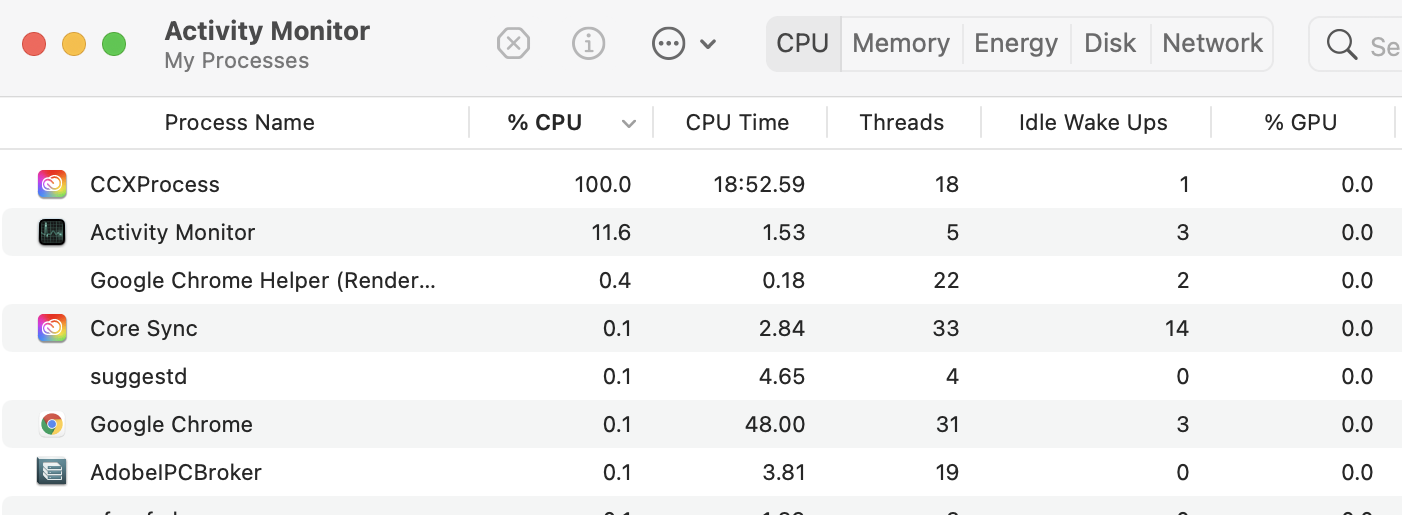The height and width of the screenshot is (515, 1402).
Task: Sort by Process Name column header
Action: pyautogui.click(x=240, y=123)
